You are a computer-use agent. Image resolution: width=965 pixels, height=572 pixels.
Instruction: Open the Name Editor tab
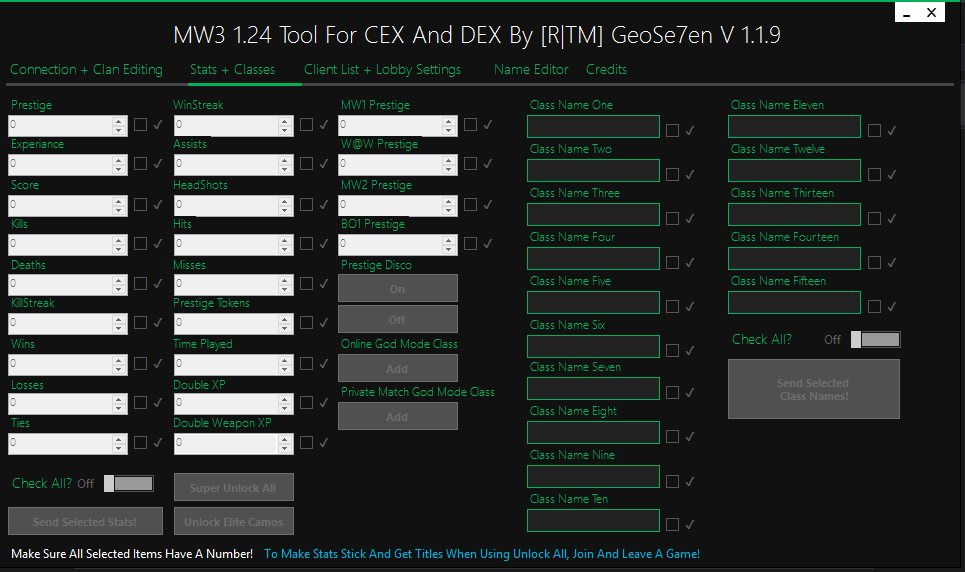pyautogui.click(x=531, y=70)
